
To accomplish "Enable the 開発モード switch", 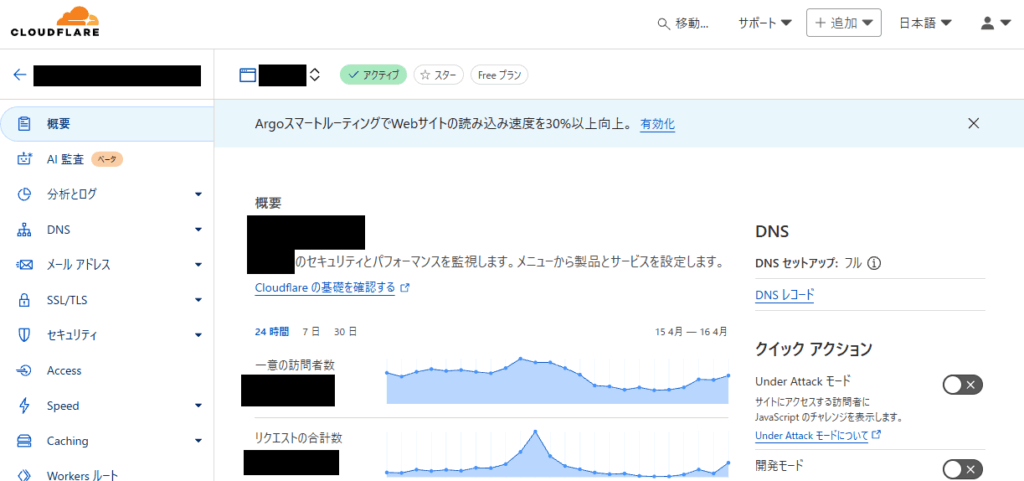I will point(963,469).
